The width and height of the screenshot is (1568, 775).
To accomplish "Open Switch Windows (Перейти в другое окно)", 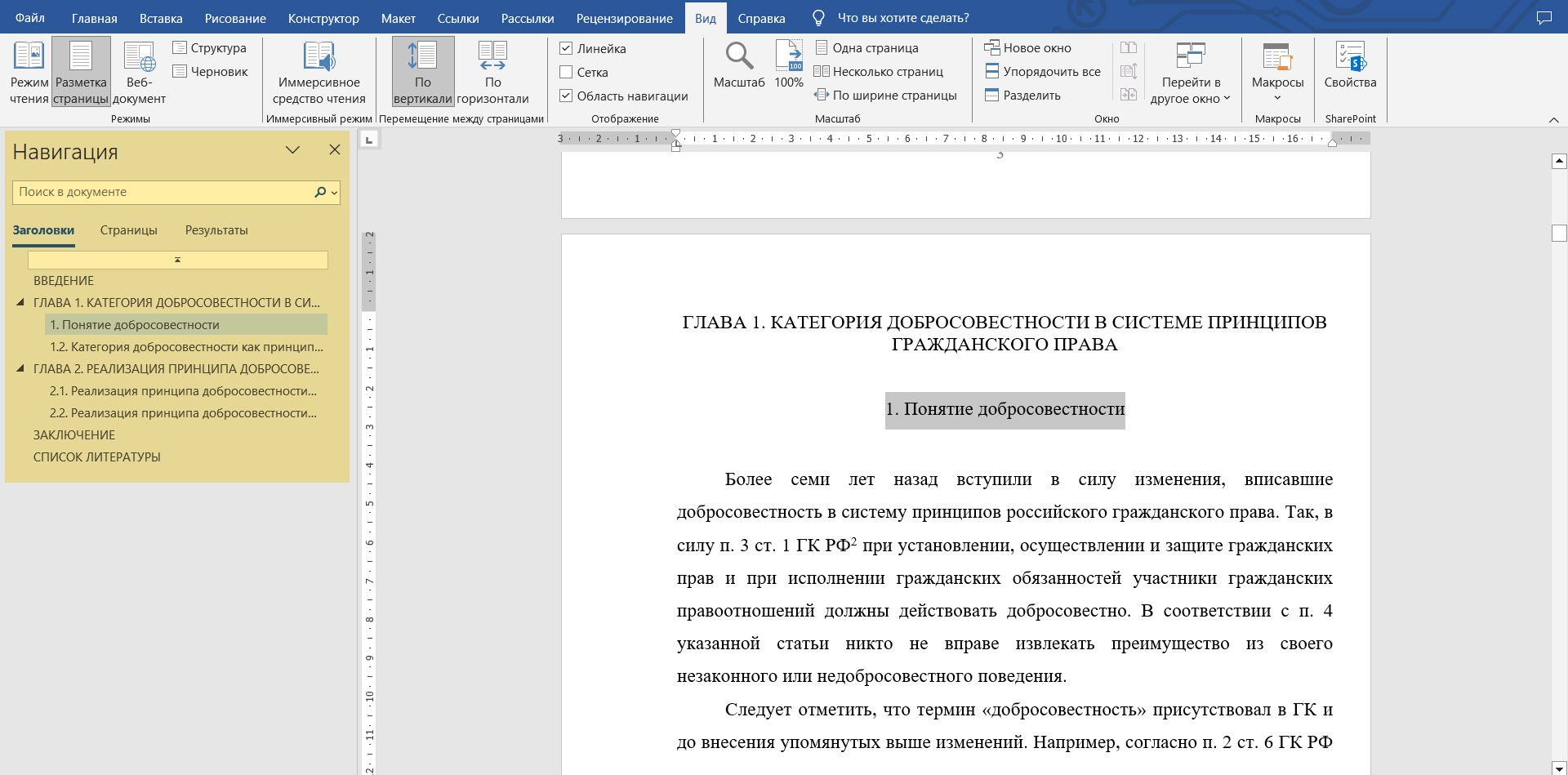I will [1191, 73].
